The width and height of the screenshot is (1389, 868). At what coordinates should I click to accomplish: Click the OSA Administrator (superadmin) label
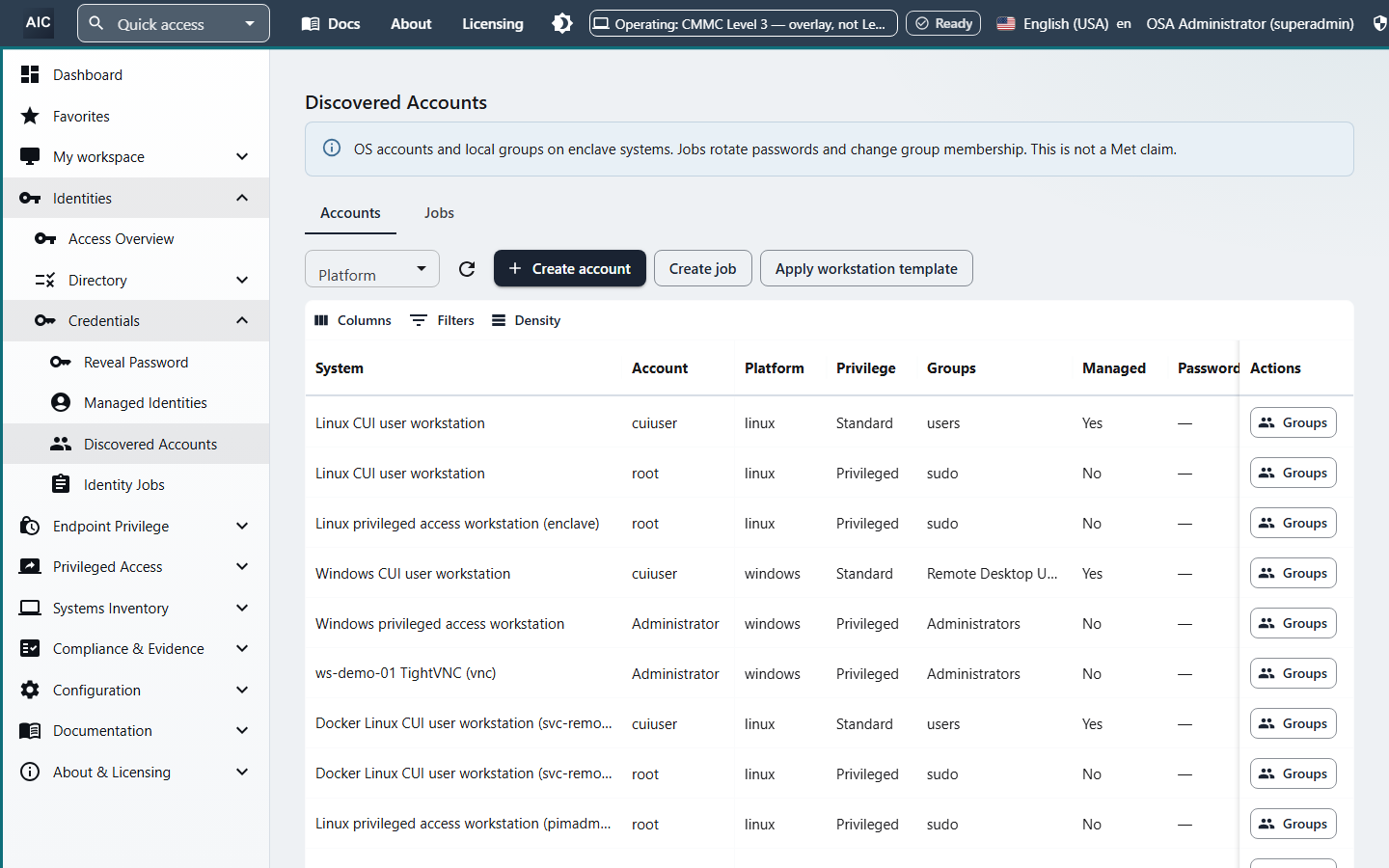coord(1250,23)
